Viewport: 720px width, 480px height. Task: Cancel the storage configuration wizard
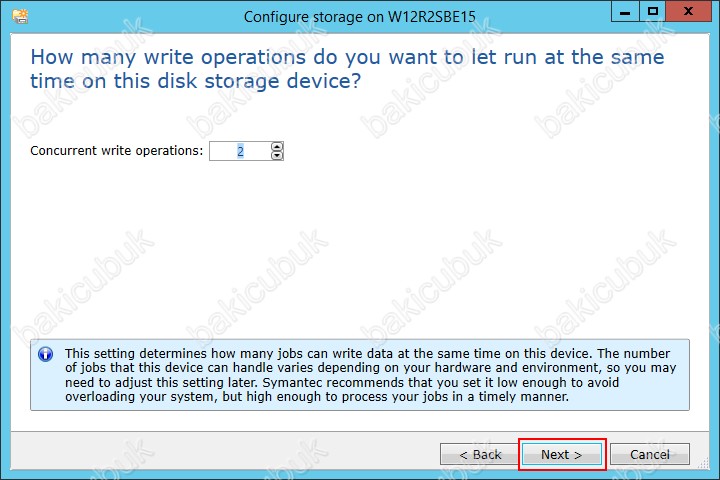(x=650, y=454)
